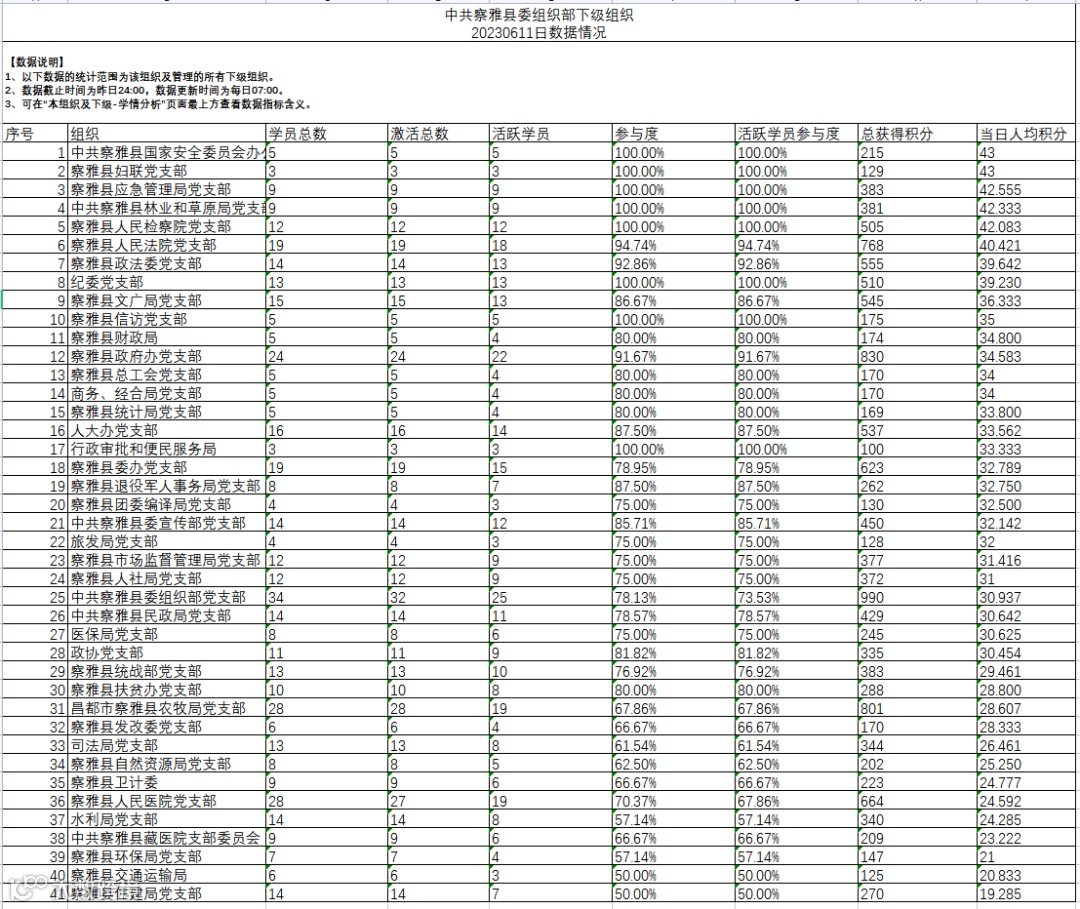Click cell 察雅县人民检察院党支部
Screen dimensions: 1080x909
coord(167,227)
